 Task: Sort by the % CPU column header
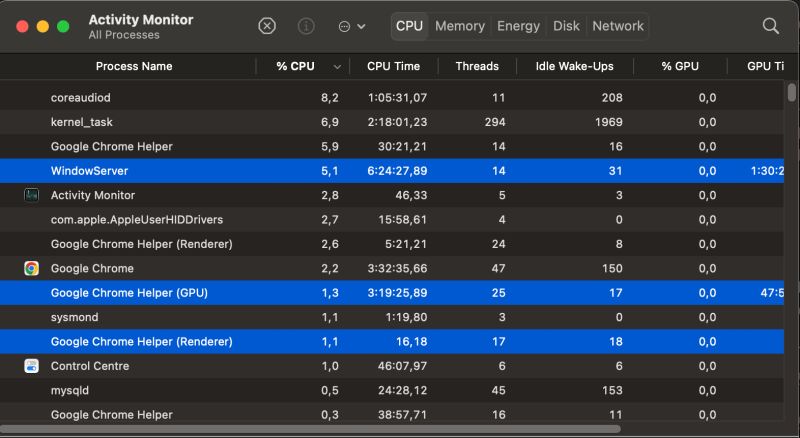295,66
